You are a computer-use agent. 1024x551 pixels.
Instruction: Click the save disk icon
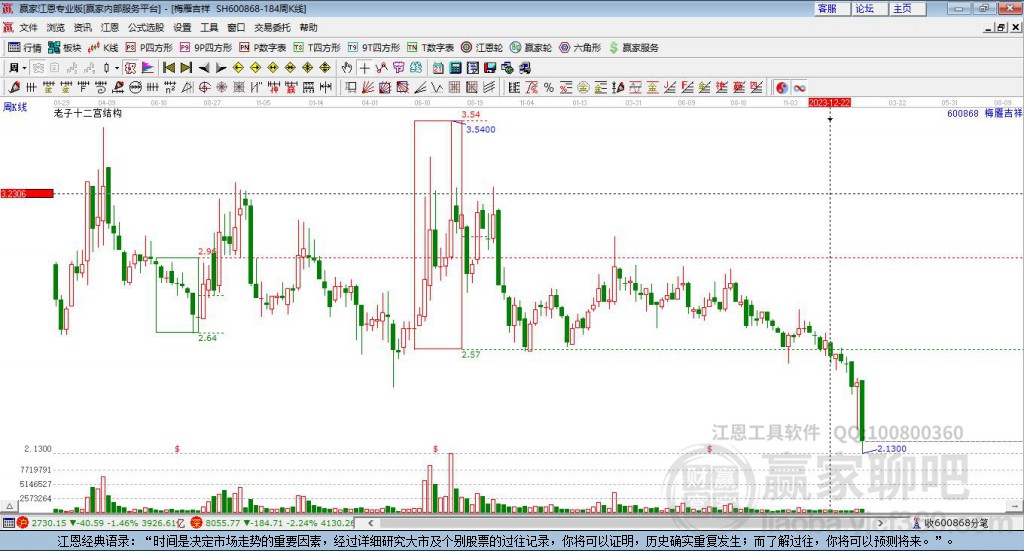click(490, 68)
